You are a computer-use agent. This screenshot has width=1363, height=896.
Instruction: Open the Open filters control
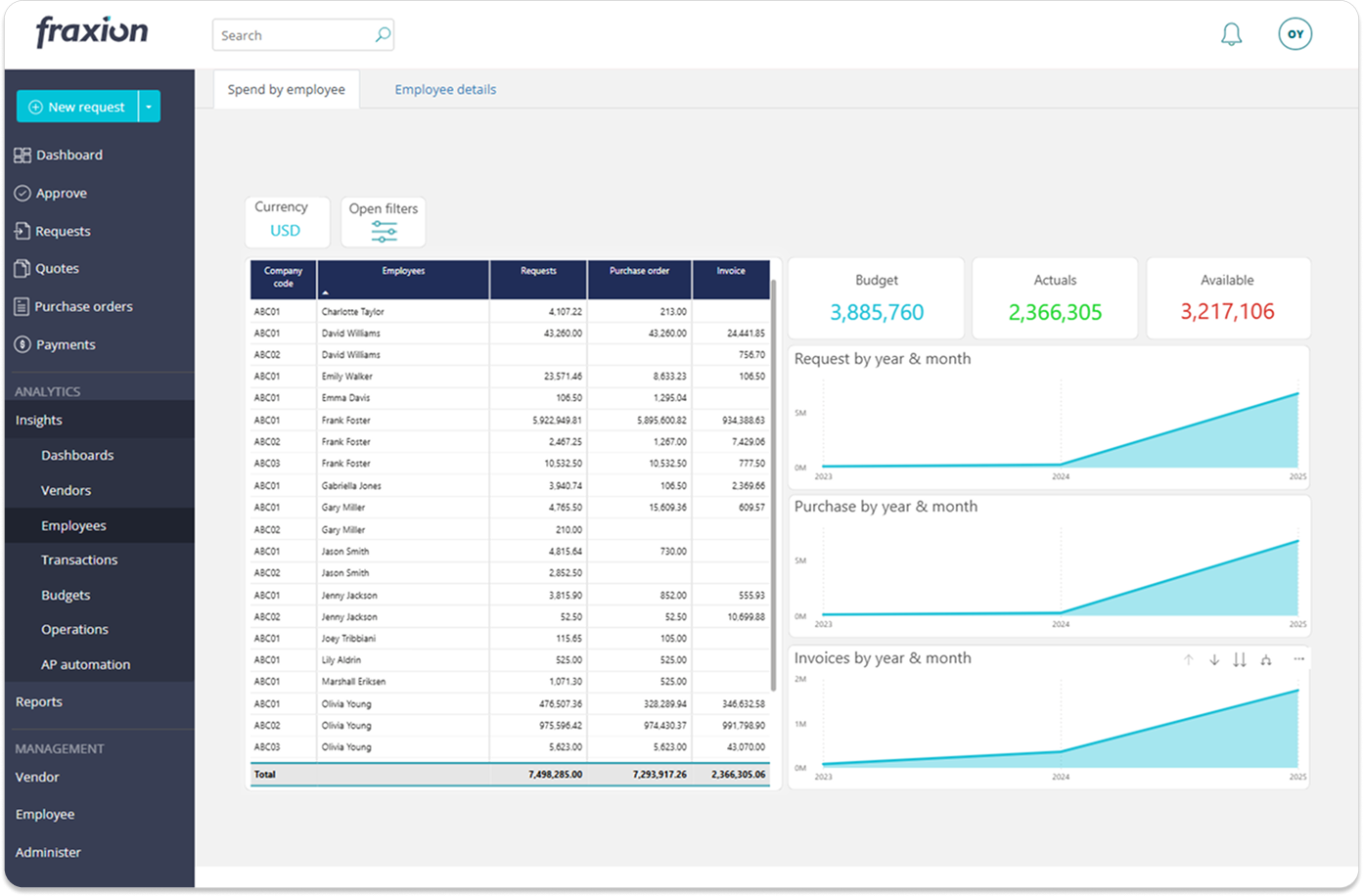(x=383, y=222)
